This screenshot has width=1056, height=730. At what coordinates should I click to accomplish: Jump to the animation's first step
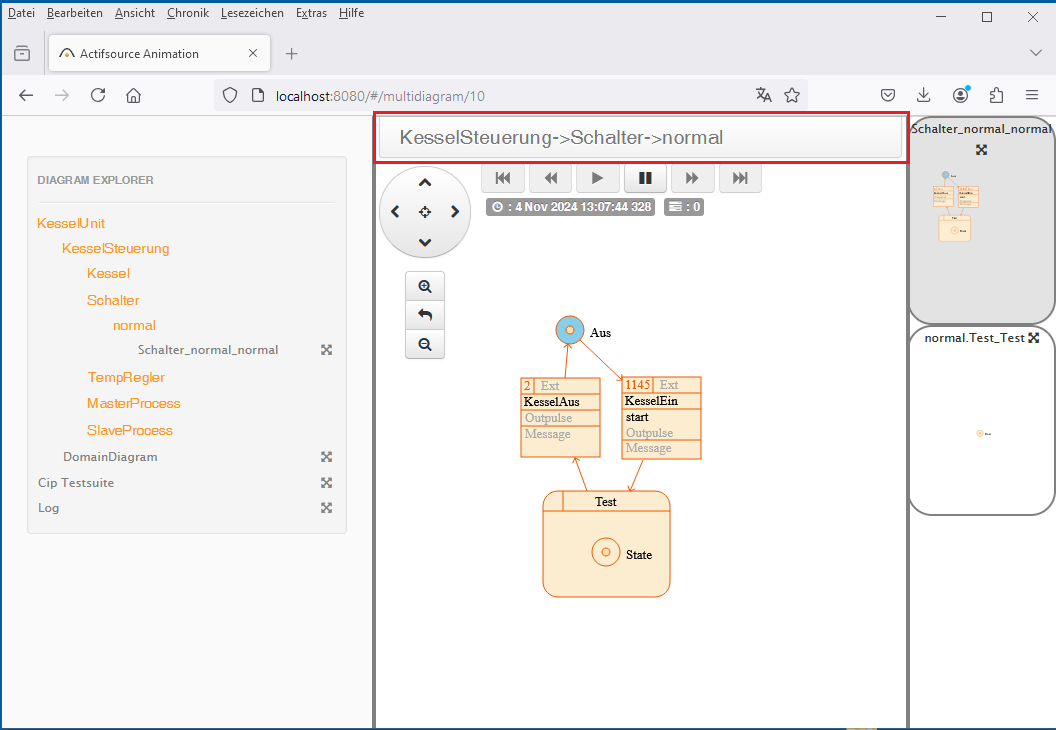(x=503, y=178)
